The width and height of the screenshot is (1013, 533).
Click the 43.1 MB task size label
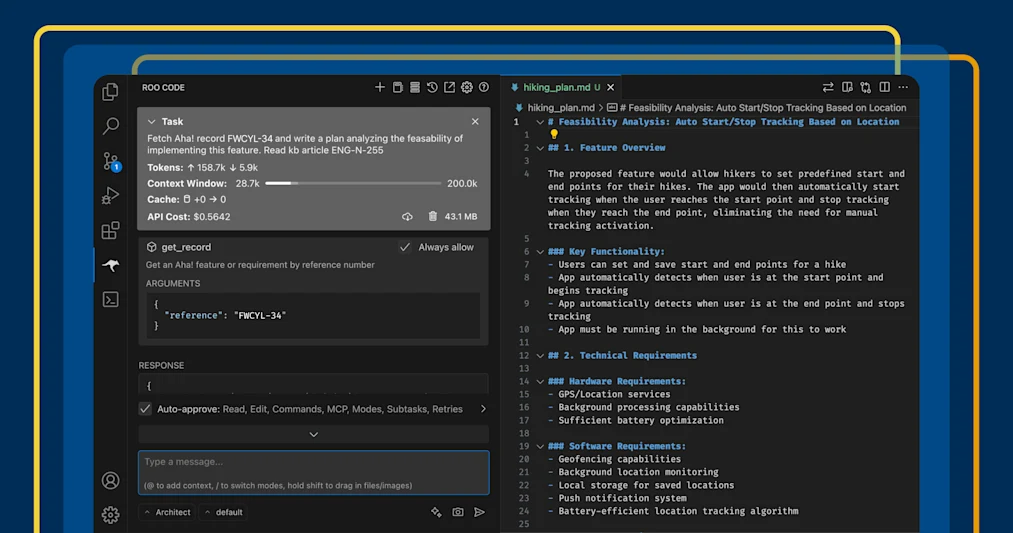[x=461, y=216]
